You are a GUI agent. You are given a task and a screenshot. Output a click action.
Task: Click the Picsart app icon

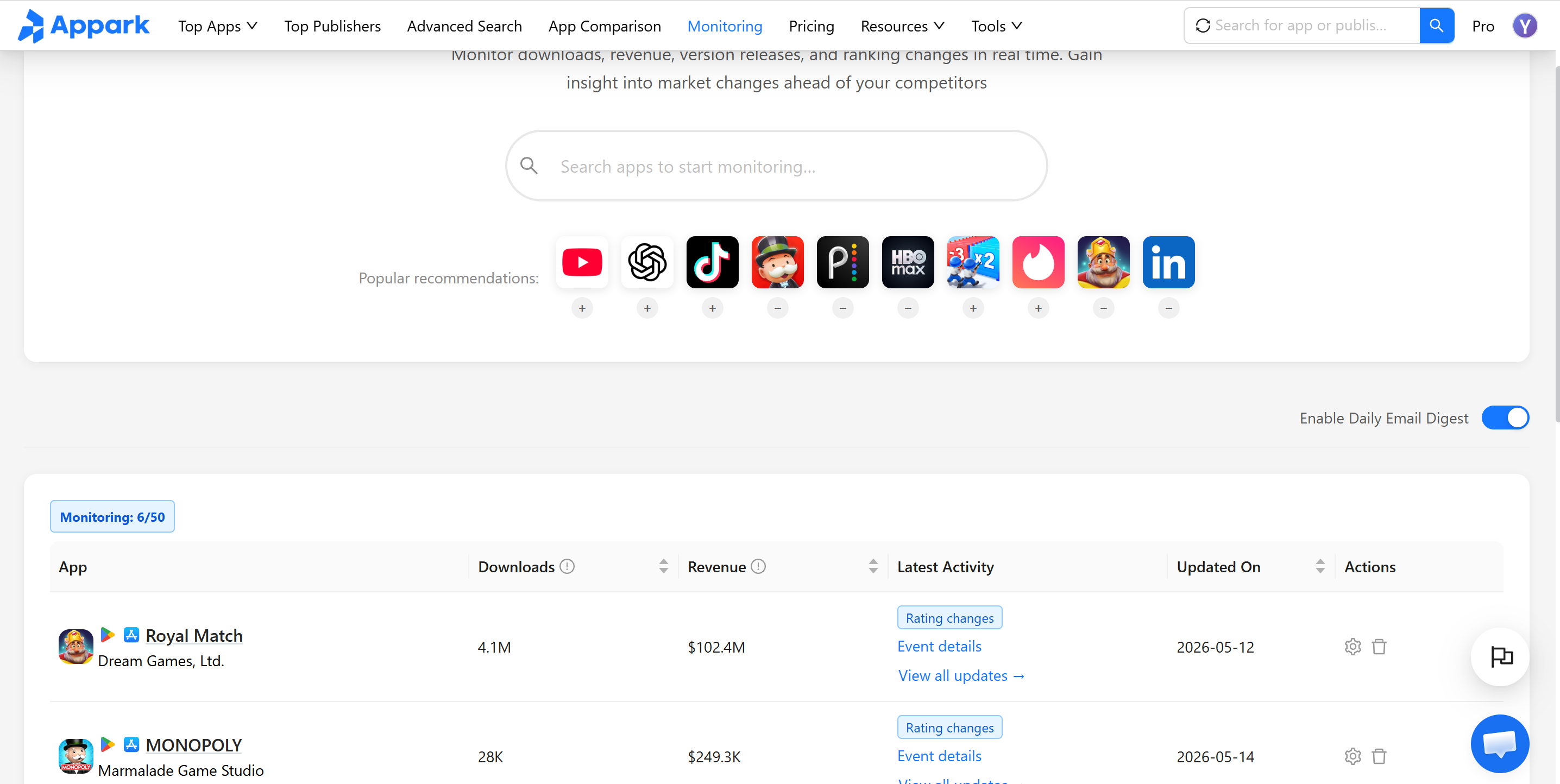pos(843,262)
